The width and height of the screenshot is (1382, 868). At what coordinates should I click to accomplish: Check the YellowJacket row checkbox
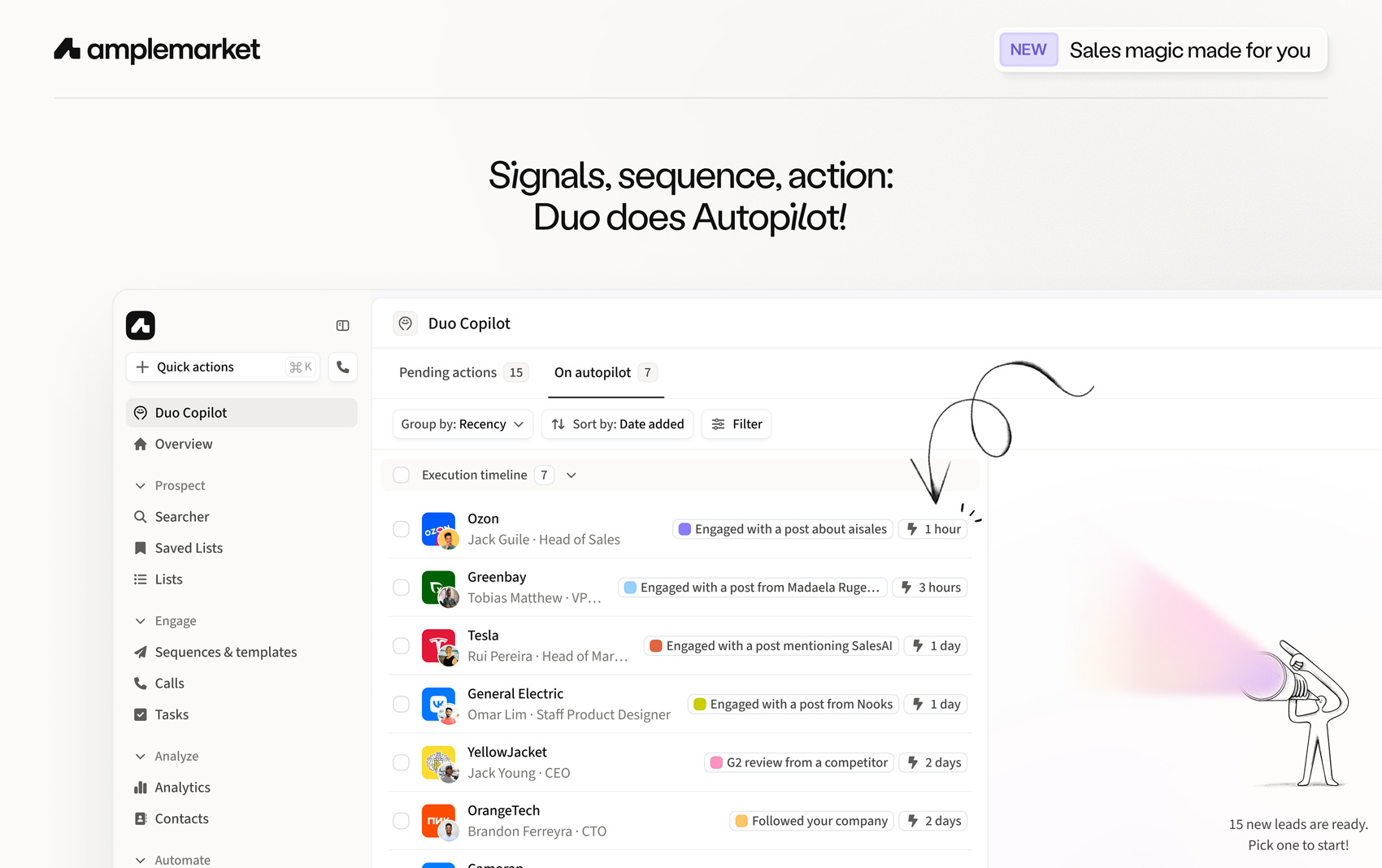[x=402, y=763]
